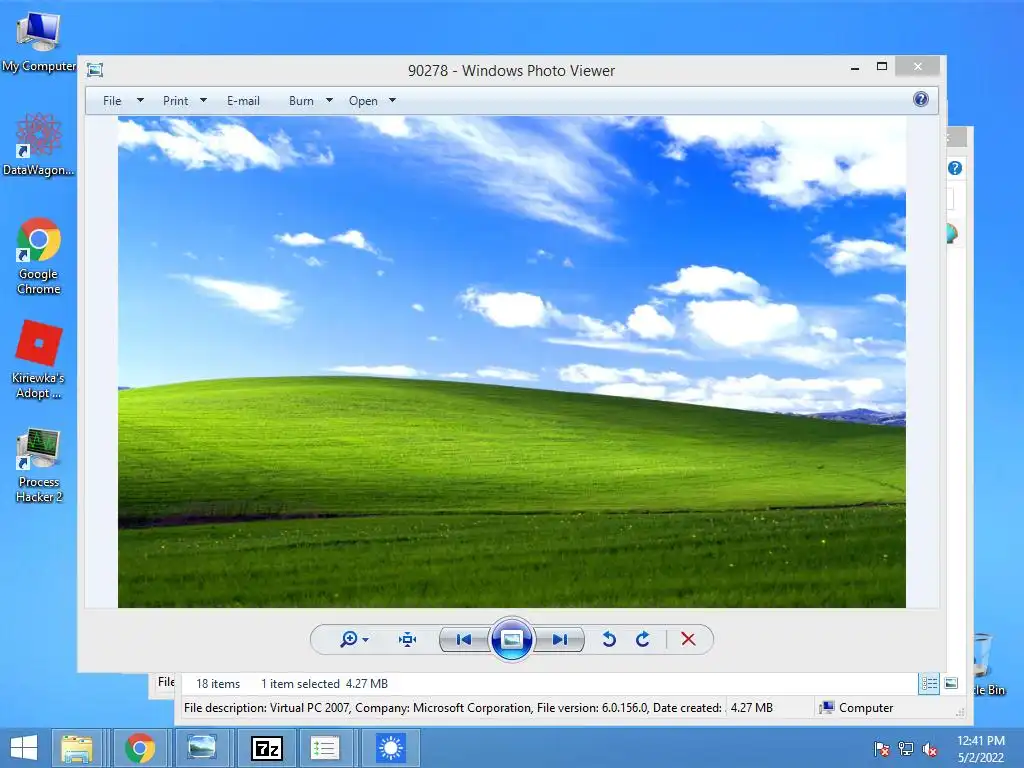
Task: Open 7-Zip from the taskbar
Action: (x=267, y=748)
